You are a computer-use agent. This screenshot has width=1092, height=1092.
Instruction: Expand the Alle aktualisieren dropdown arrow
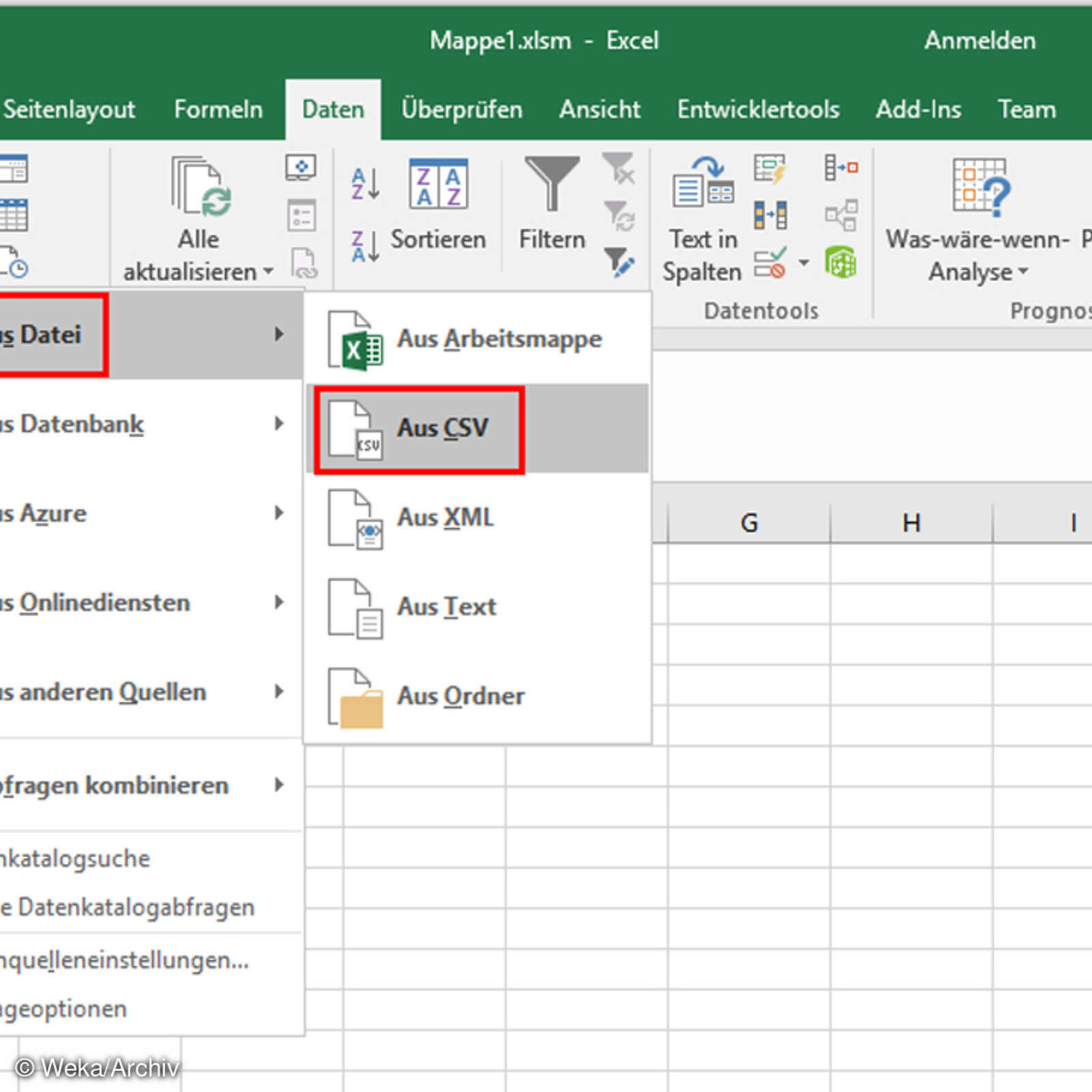[268, 270]
